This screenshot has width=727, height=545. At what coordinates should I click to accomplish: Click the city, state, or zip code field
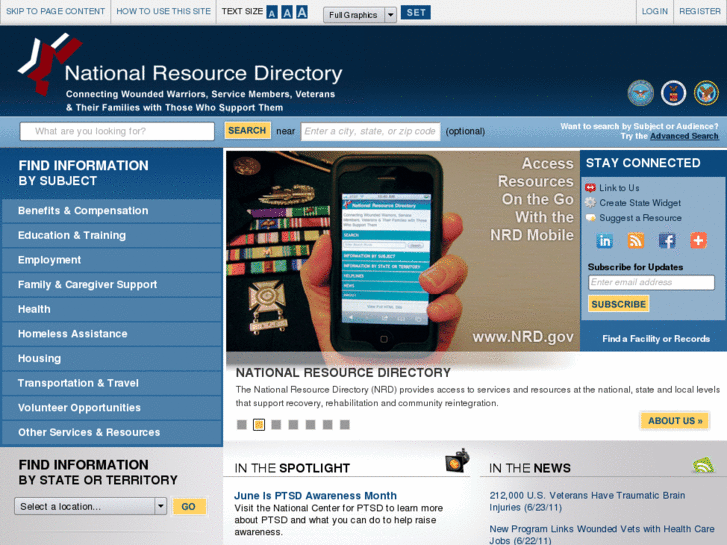point(370,131)
